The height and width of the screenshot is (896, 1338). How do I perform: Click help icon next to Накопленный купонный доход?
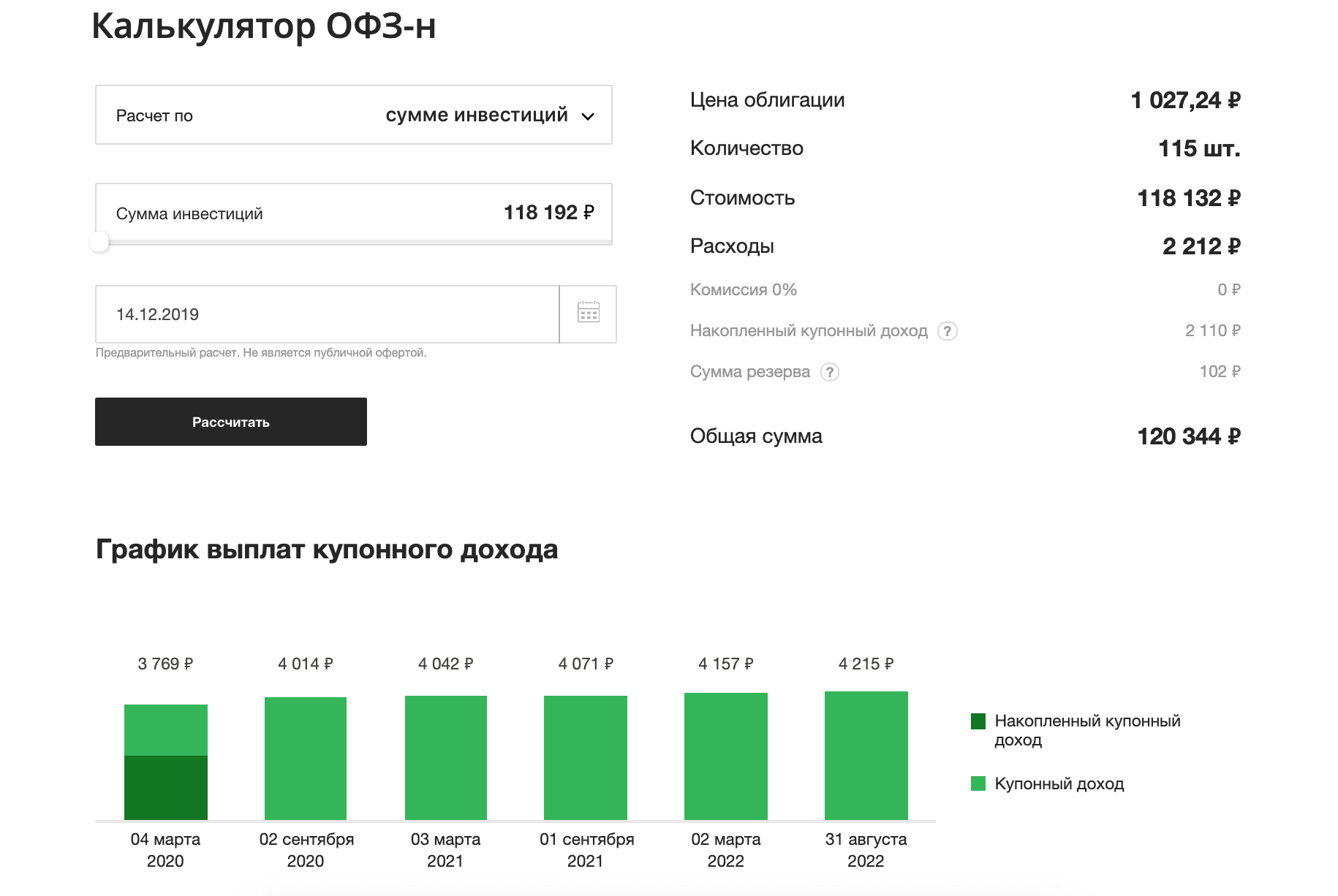click(947, 331)
